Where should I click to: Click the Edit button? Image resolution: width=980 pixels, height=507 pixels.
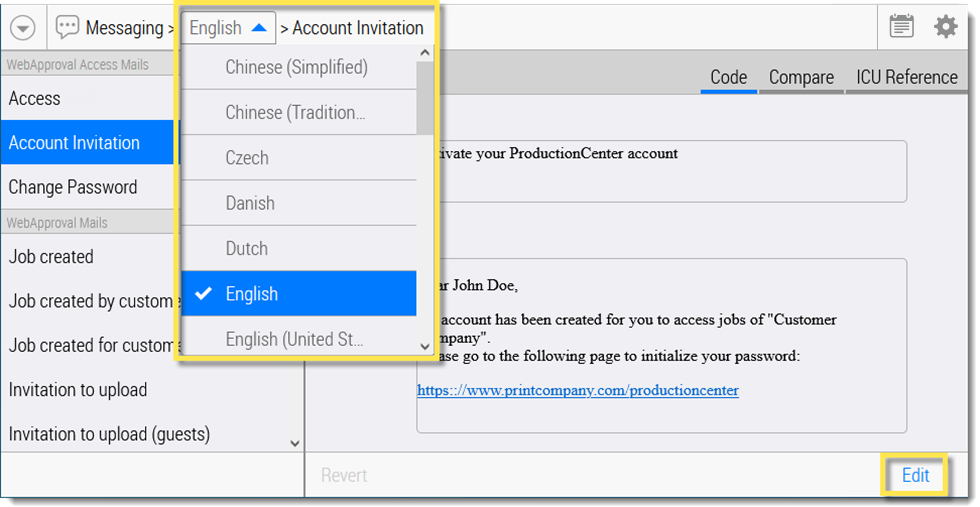pyautogui.click(x=915, y=475)
